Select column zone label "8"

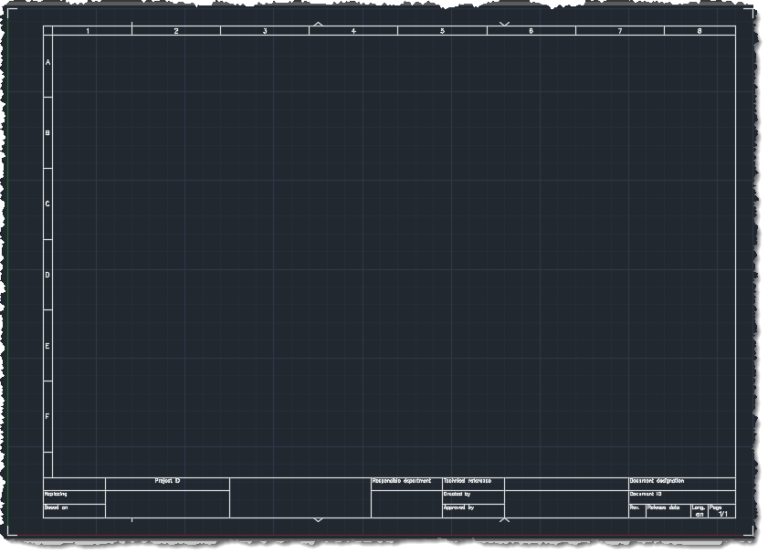tap(699, 31)
